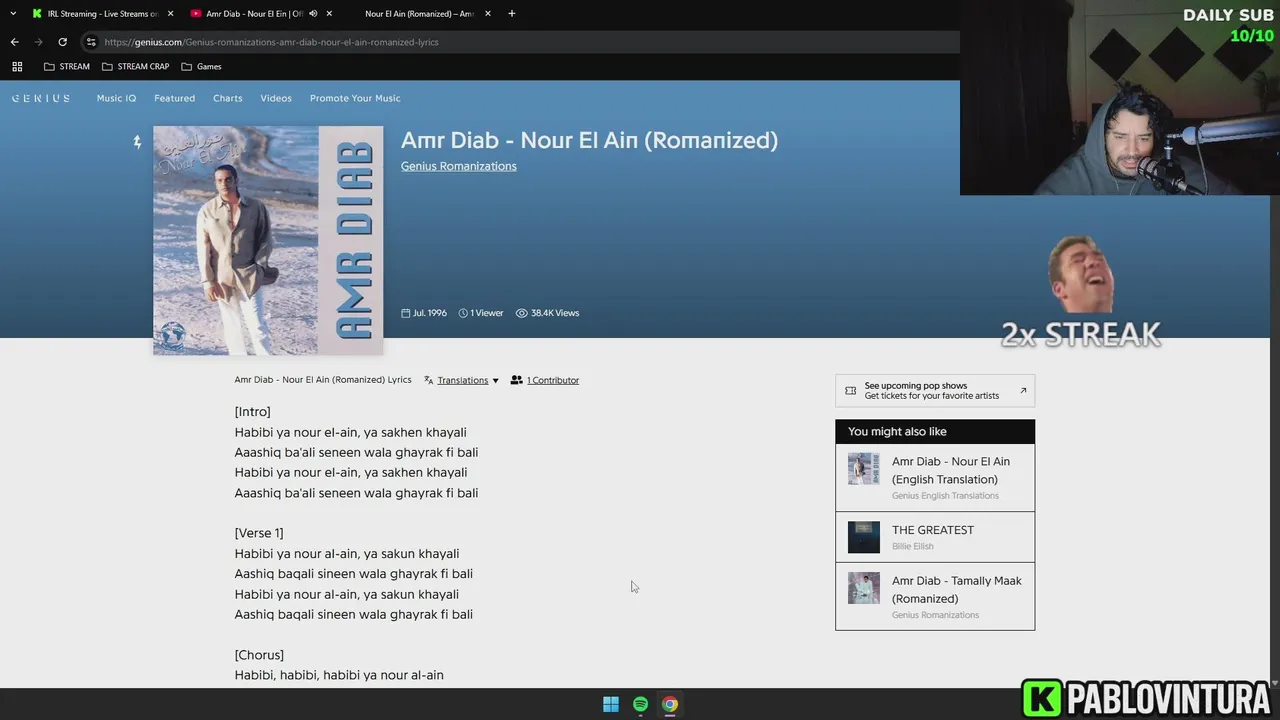Click the song title heading
The image size is (1280, 720).
click(x=589, y=140)
